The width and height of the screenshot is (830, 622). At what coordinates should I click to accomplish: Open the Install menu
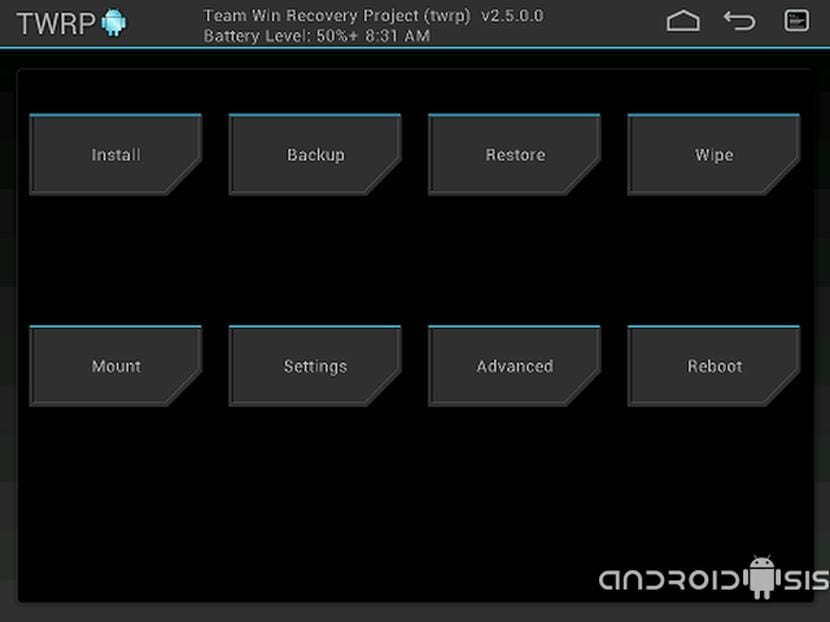tap(116, 155)
